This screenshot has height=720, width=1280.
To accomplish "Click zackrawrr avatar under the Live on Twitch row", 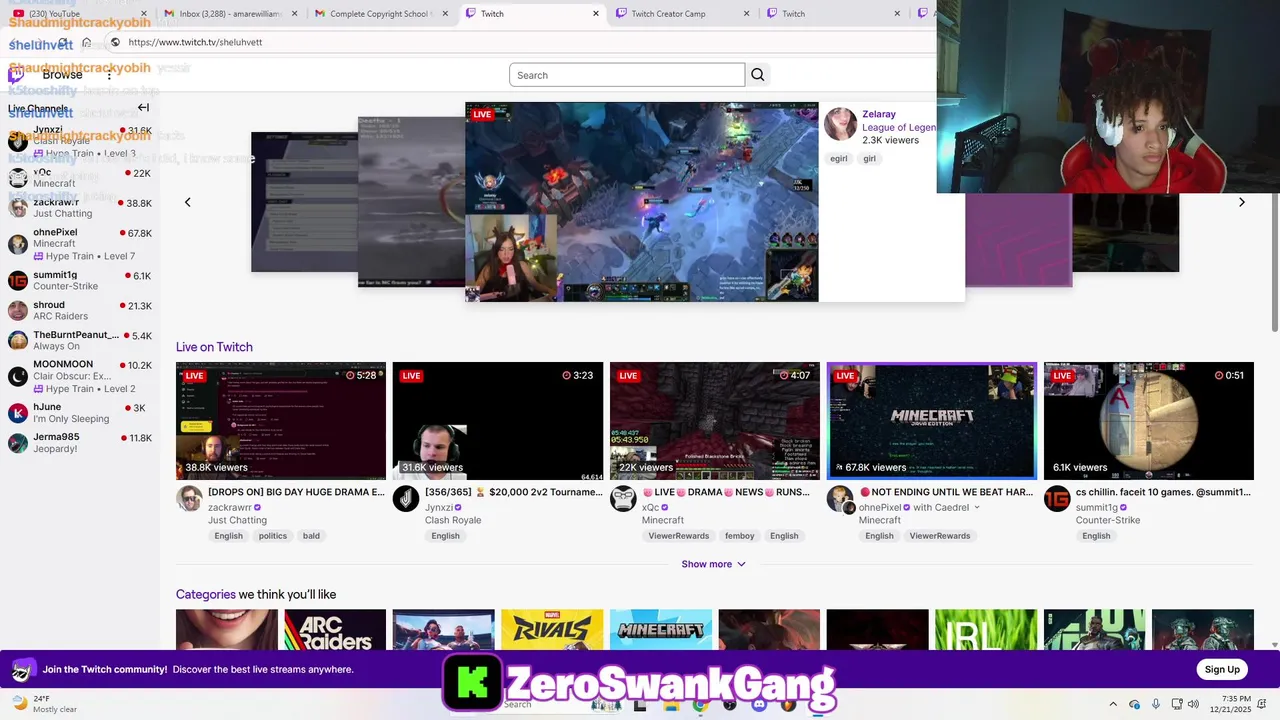I will coord(189,498).
